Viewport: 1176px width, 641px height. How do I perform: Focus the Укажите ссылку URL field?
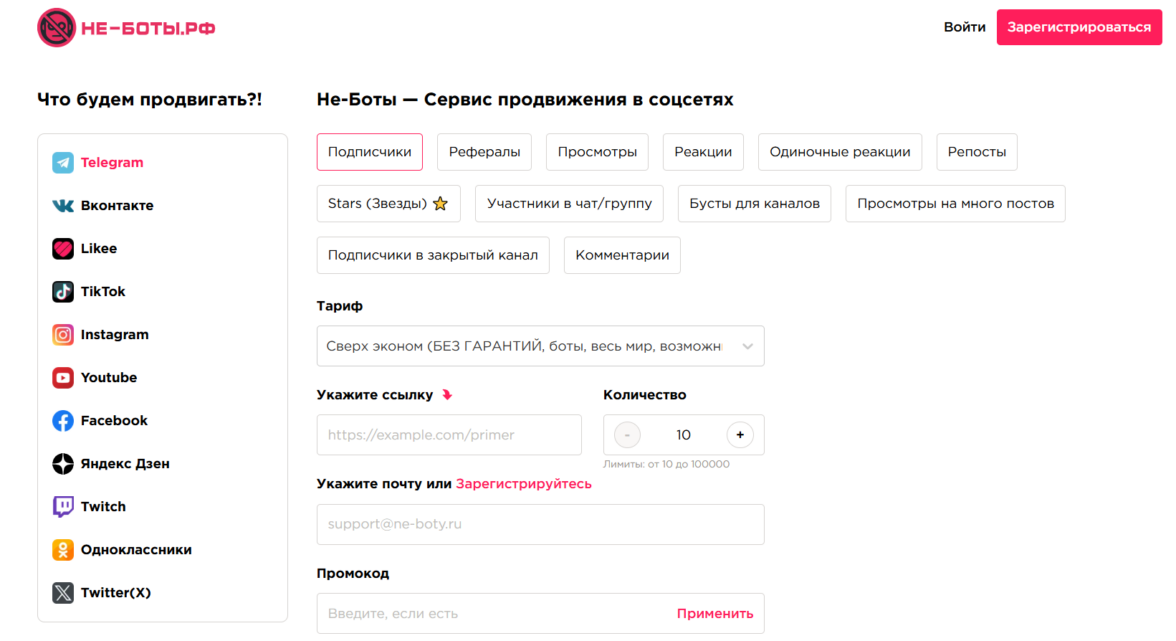click(449, 435)
